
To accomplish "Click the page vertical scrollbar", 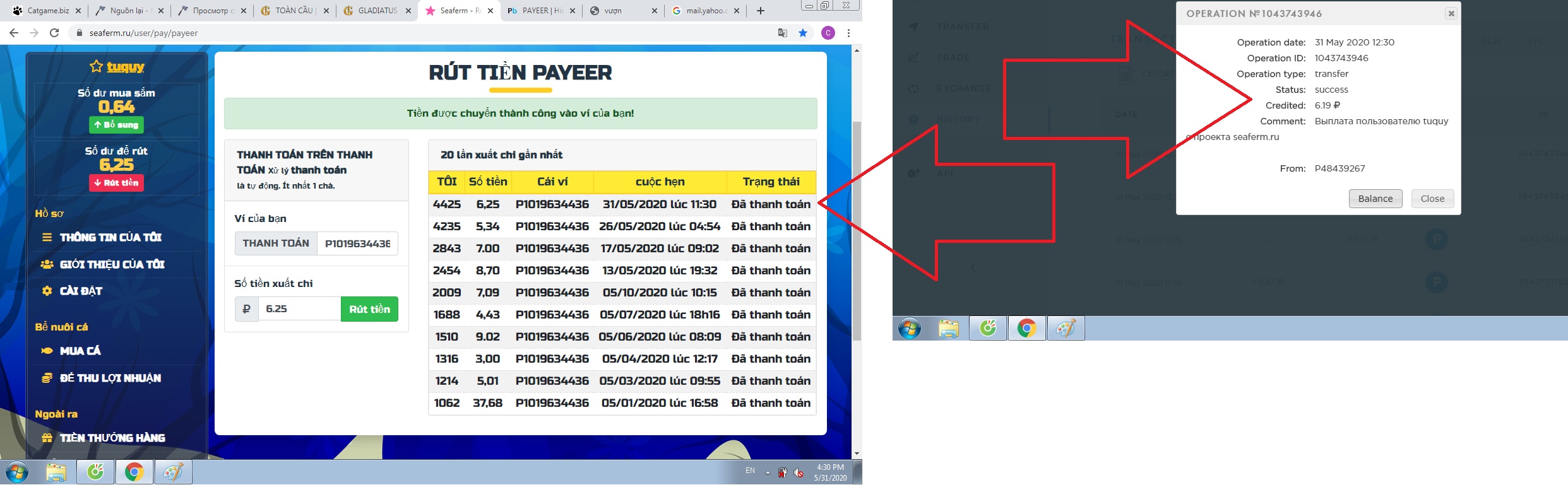I will coord(857,231).
